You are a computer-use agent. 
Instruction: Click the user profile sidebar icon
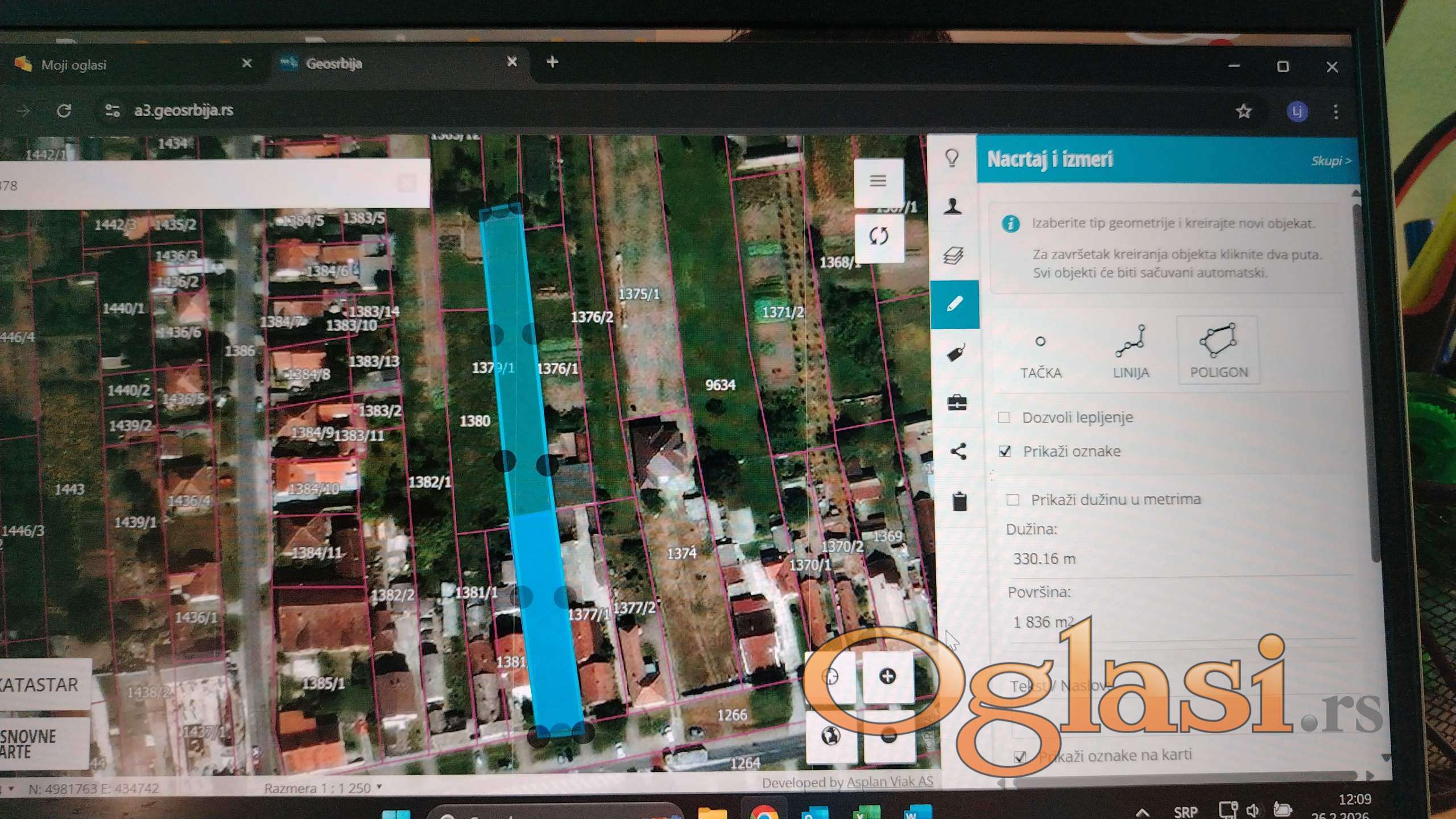coord(953,206)
